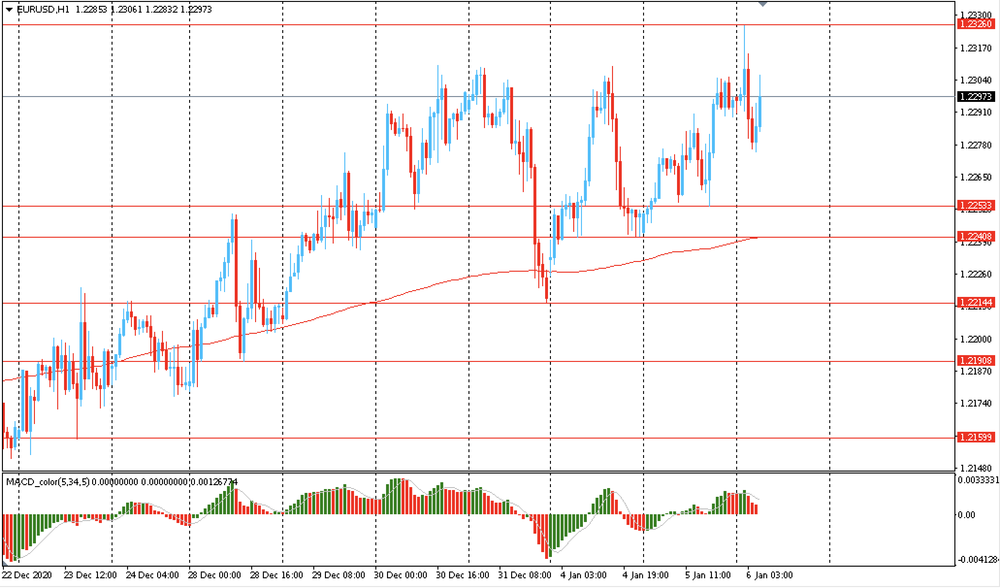
Task: Click the EURUSD,H1 chart title text
Action: click(43, 10)
